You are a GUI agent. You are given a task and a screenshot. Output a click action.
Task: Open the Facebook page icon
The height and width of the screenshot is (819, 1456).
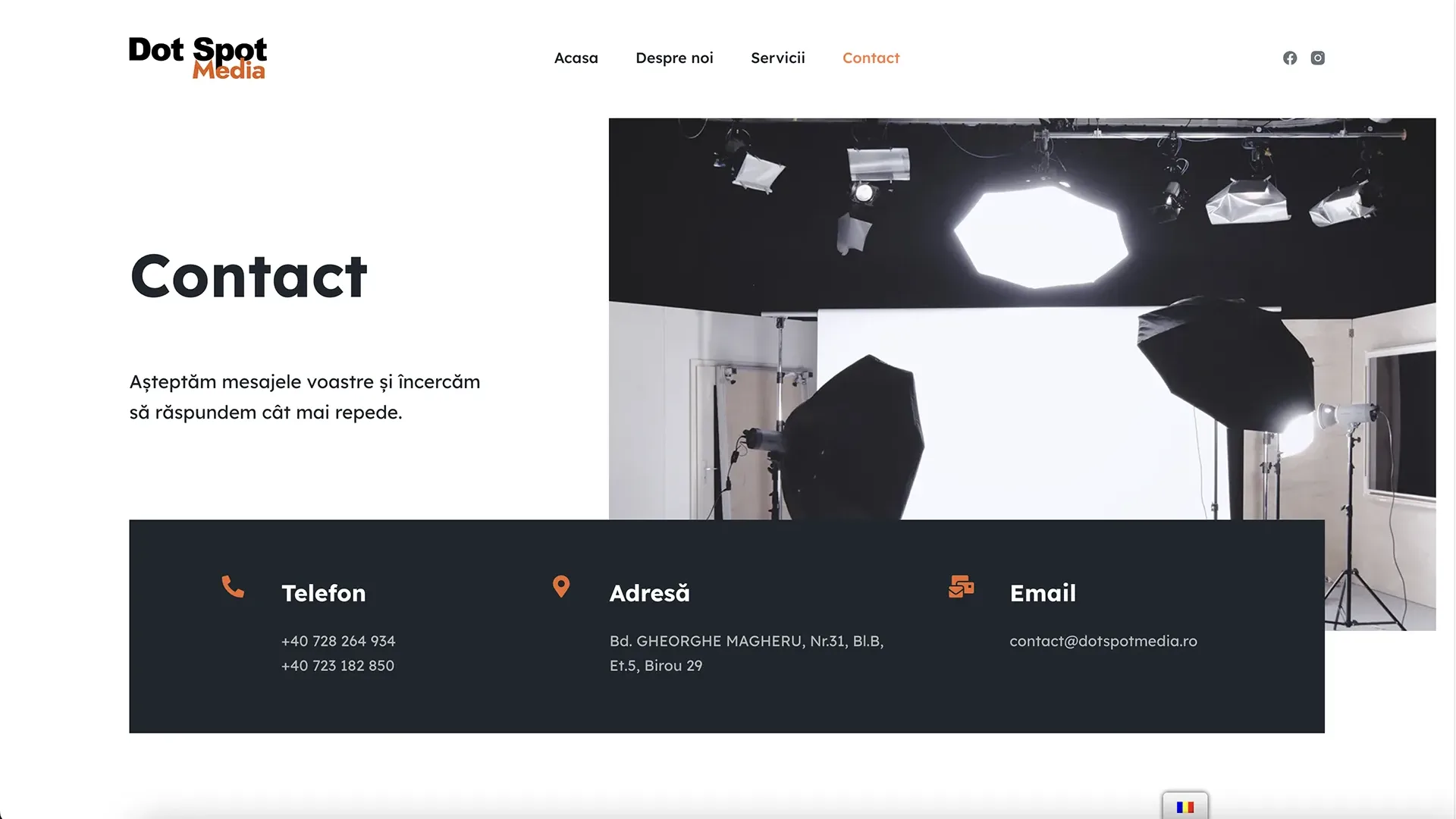[1290, 58]
